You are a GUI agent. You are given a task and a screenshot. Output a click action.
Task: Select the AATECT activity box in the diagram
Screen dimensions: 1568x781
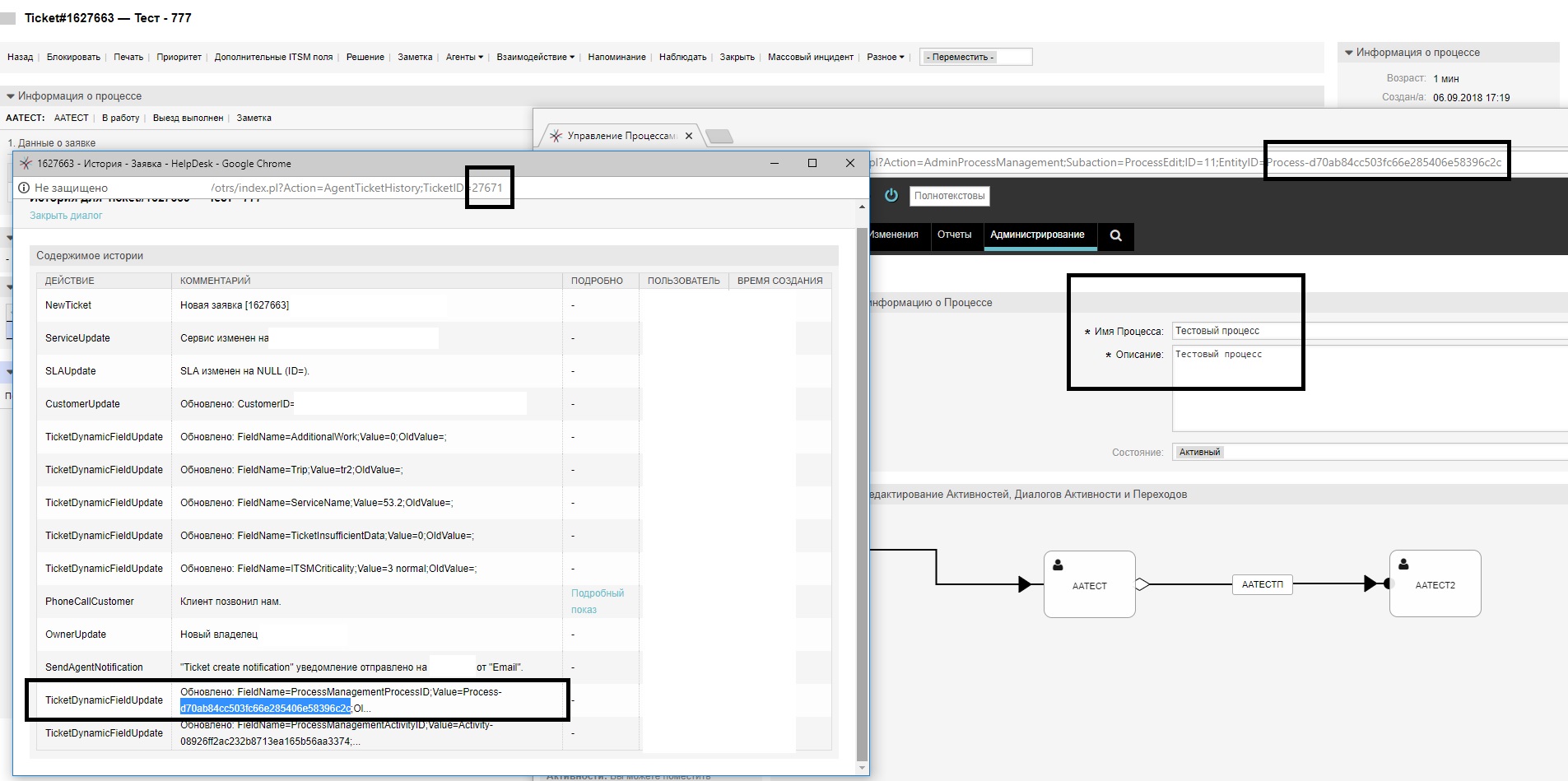[x=1090, y=584]
